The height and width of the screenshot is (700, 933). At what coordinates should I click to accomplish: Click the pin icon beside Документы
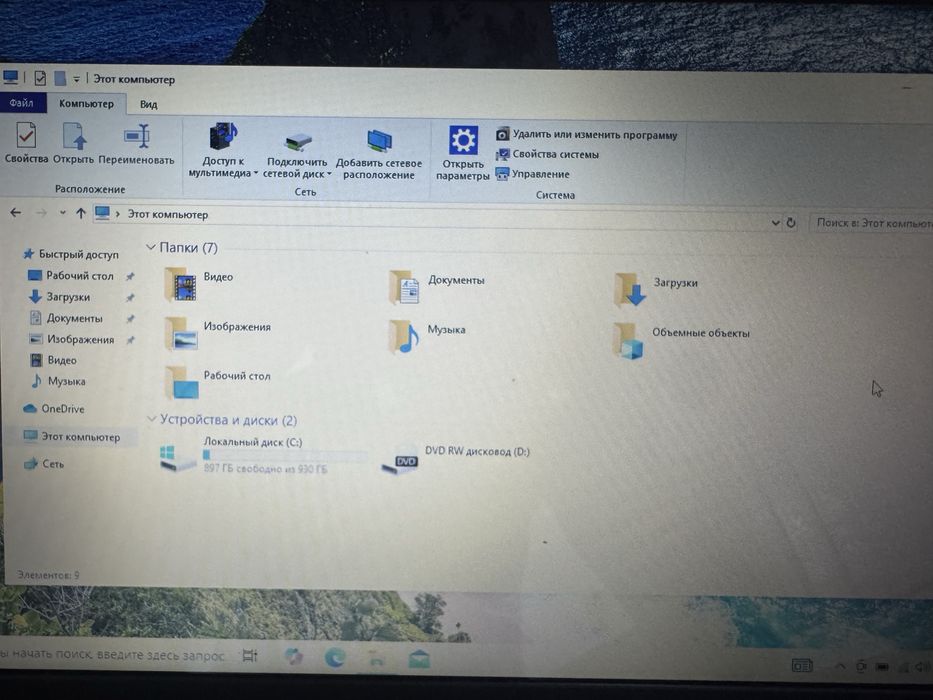[130, 319]
